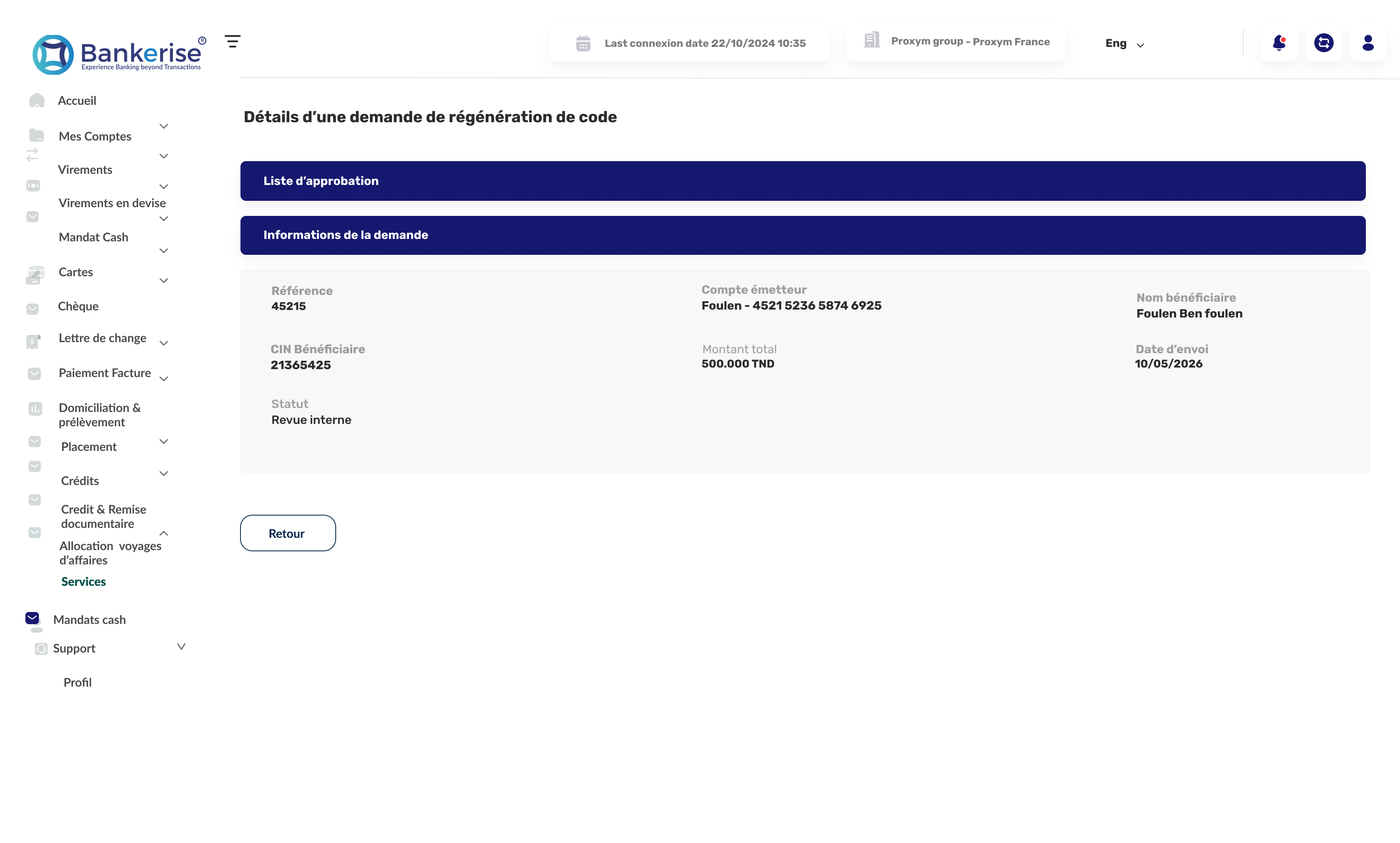Click amount 500.000 TND

(738, 364)
